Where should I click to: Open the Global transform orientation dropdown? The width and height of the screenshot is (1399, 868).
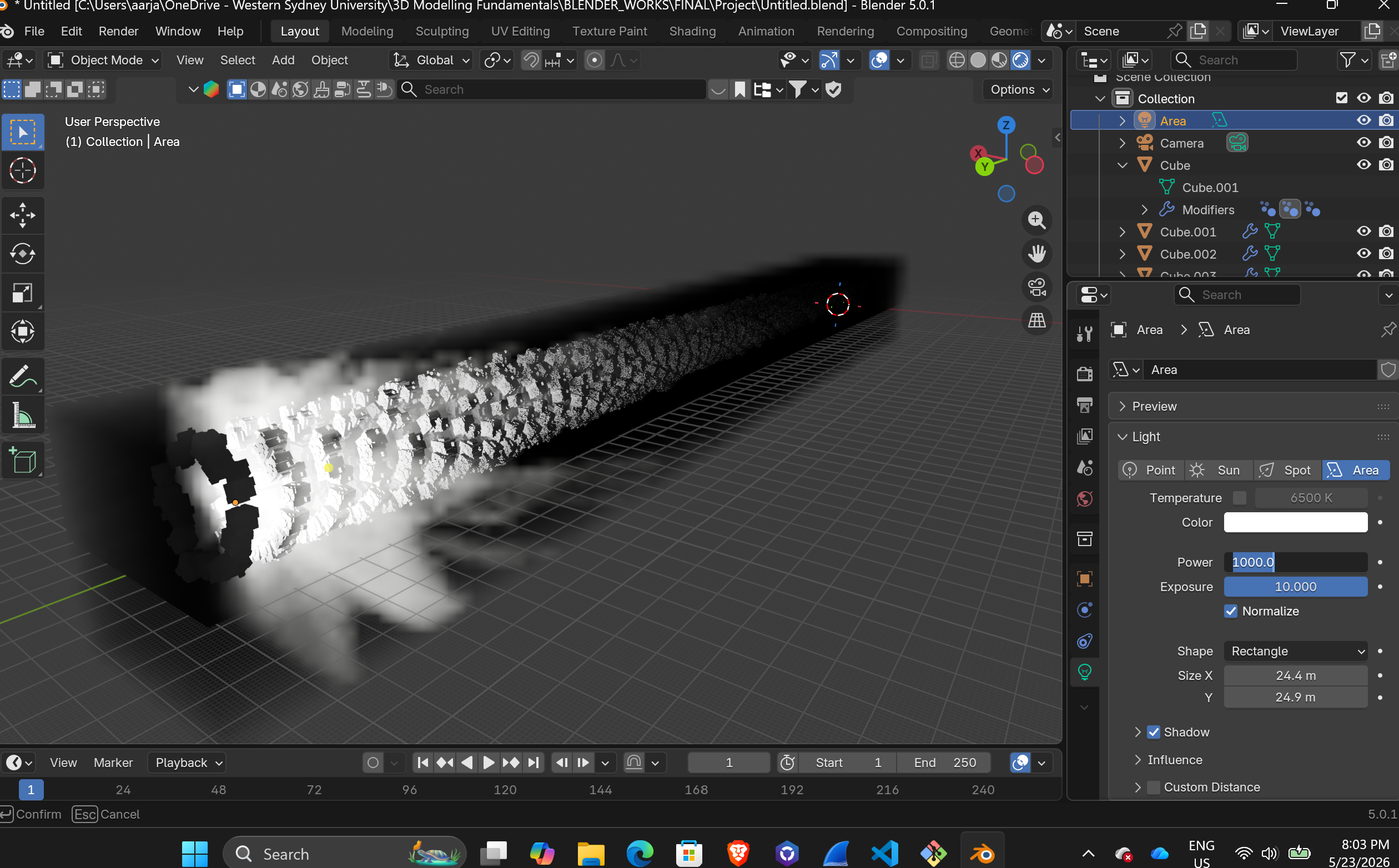pyautogui.click(x=431, y=60)
